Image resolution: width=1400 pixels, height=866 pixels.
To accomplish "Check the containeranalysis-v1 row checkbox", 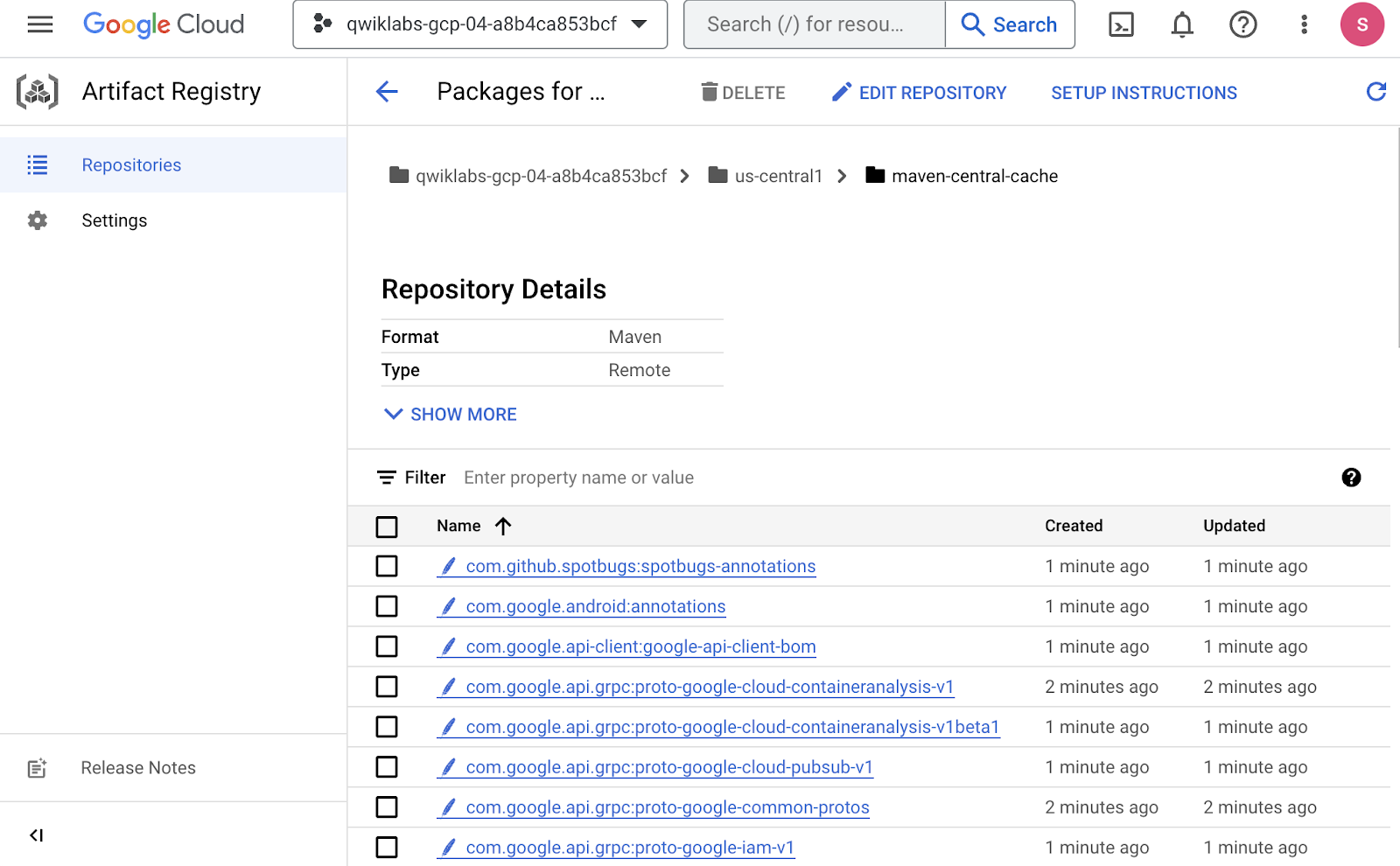I will [387, 687].
